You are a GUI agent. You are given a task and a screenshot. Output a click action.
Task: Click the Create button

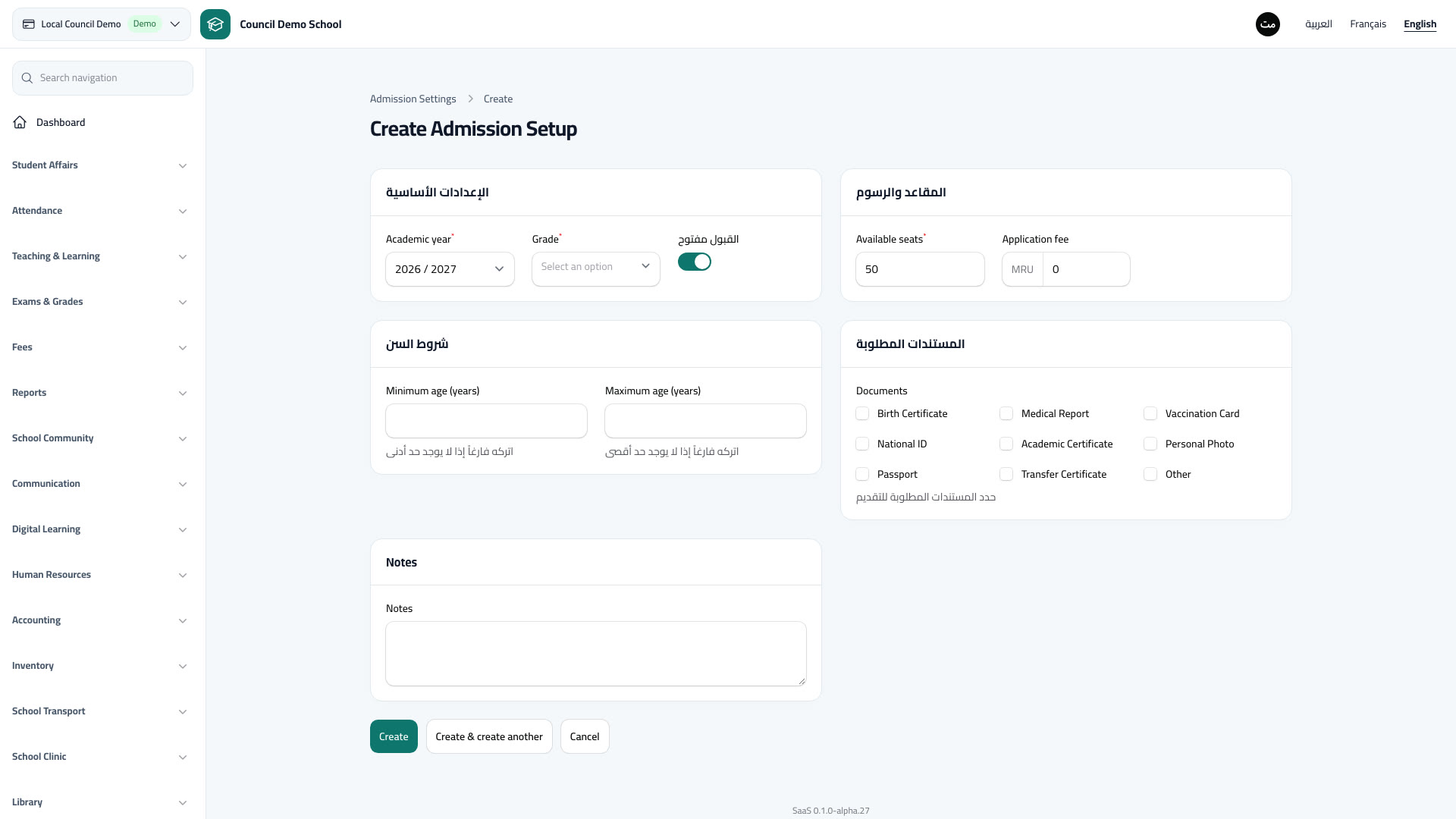coord(394,736)
